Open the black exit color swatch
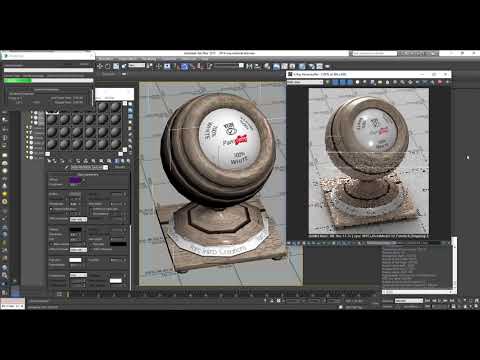Viewport: 480px width, 360px height. tap(118, 244)
